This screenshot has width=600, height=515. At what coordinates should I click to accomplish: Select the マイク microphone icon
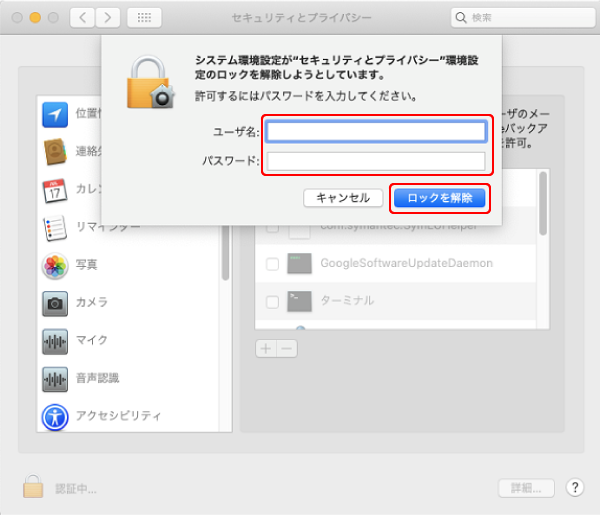[x=55, y=342]
